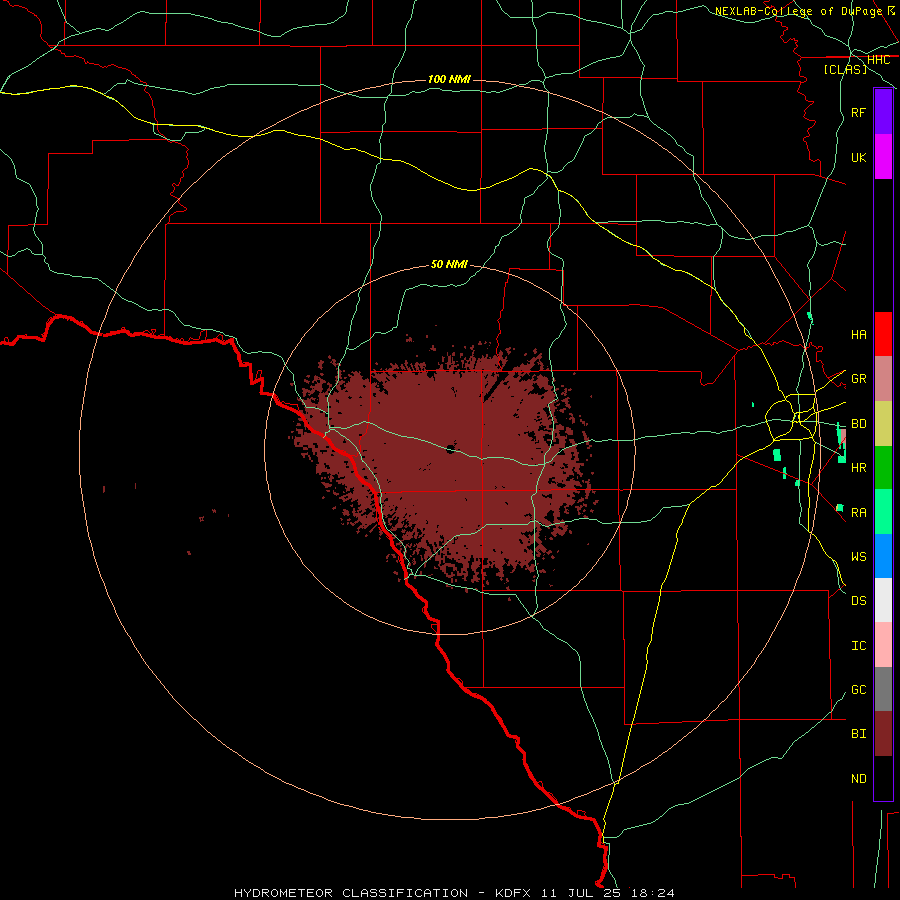
Task: Click the WS legend label
Action: pyautogui.click(x=858, y=556)
